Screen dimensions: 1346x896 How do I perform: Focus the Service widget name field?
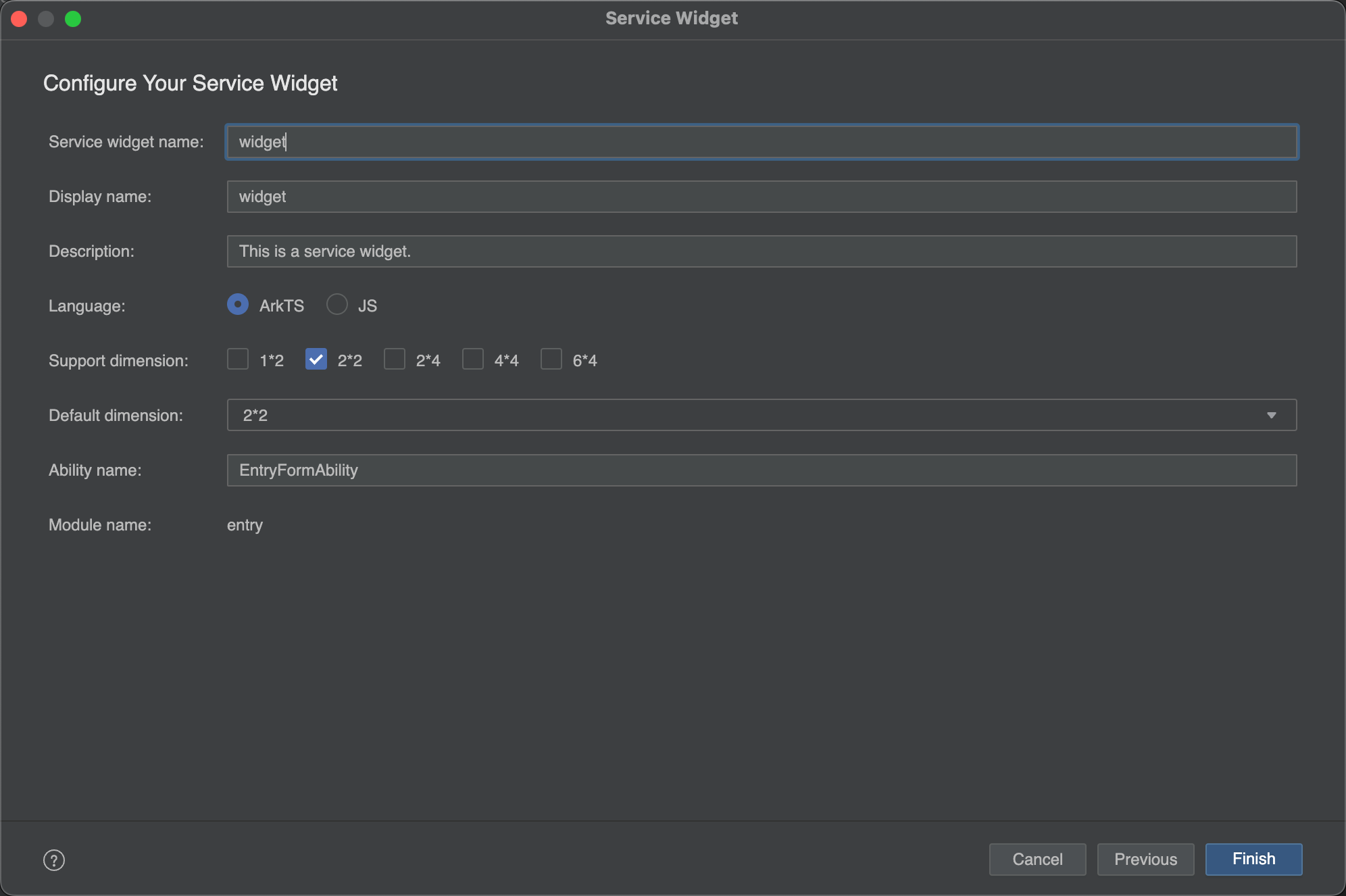click(x=762, y=142)
